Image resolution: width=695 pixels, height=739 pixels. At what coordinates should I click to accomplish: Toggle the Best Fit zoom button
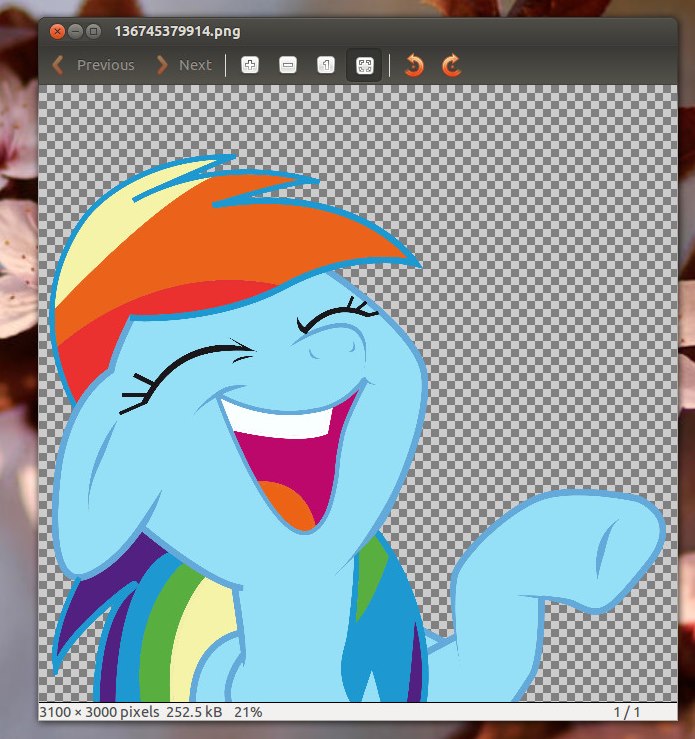pos(364,65)
